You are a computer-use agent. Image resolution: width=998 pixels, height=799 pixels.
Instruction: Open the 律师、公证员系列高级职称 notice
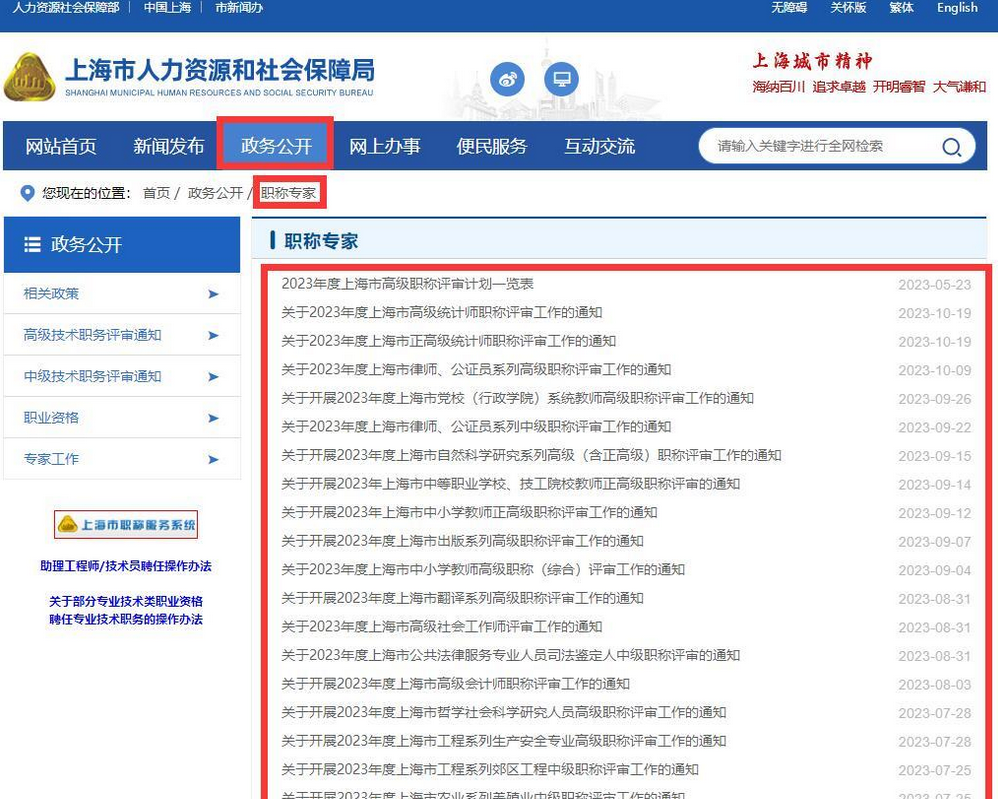(x=476, y=370)
